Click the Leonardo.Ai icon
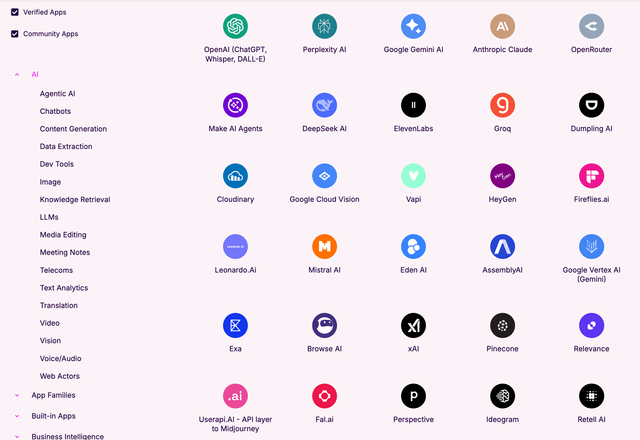 pyautogui.click(x=235, y=247)
